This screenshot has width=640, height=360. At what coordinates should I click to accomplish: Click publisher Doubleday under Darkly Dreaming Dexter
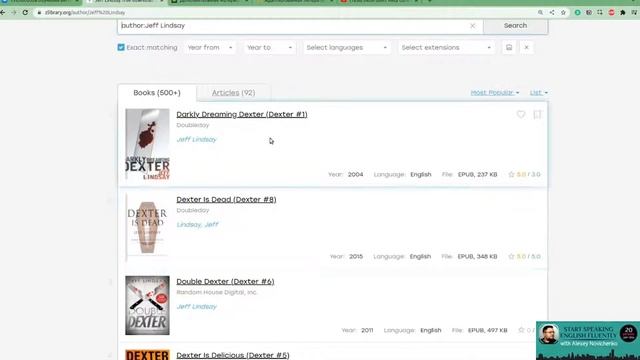pos(193,125)
